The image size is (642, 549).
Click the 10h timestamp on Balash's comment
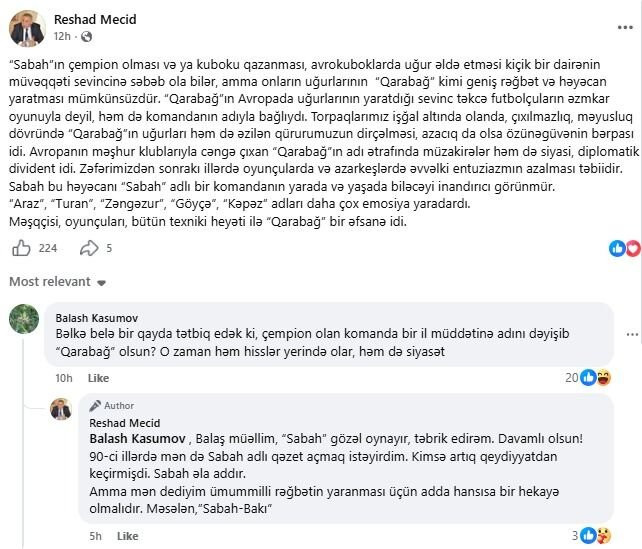pos(64,379)
